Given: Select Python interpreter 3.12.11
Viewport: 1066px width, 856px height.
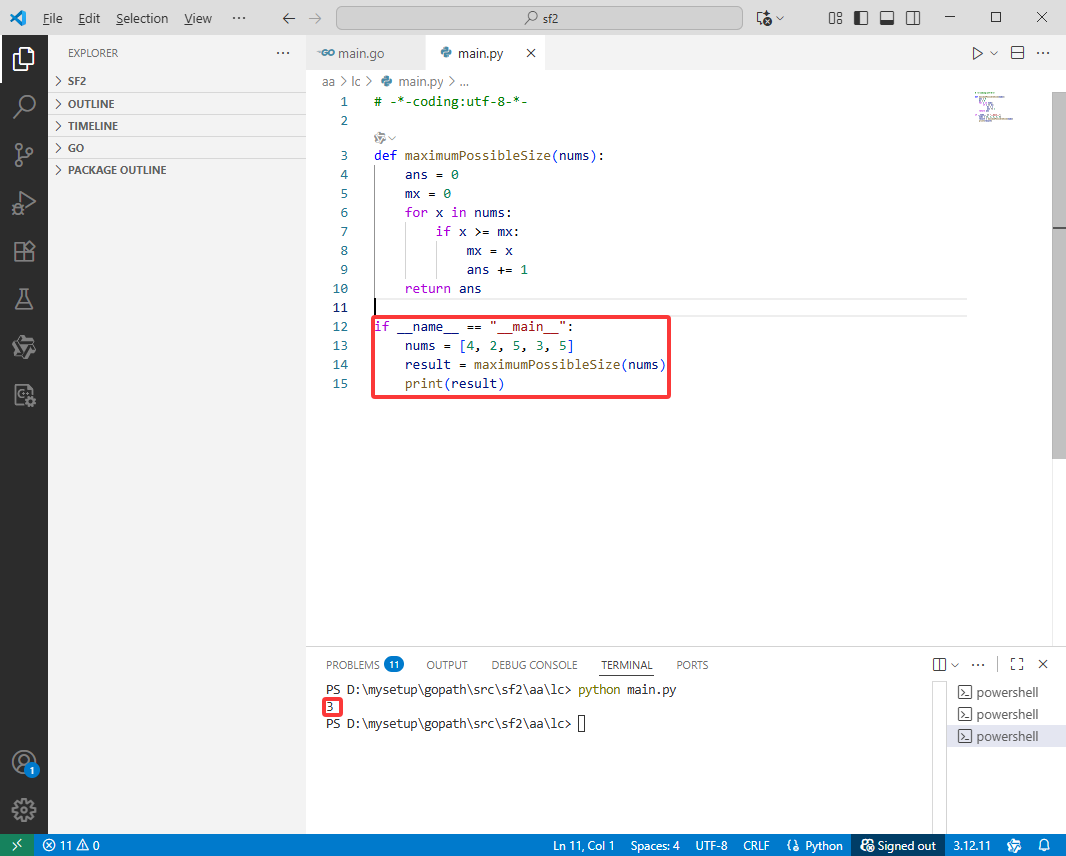Looking at the screenshot, I should [x=972, y=845].
